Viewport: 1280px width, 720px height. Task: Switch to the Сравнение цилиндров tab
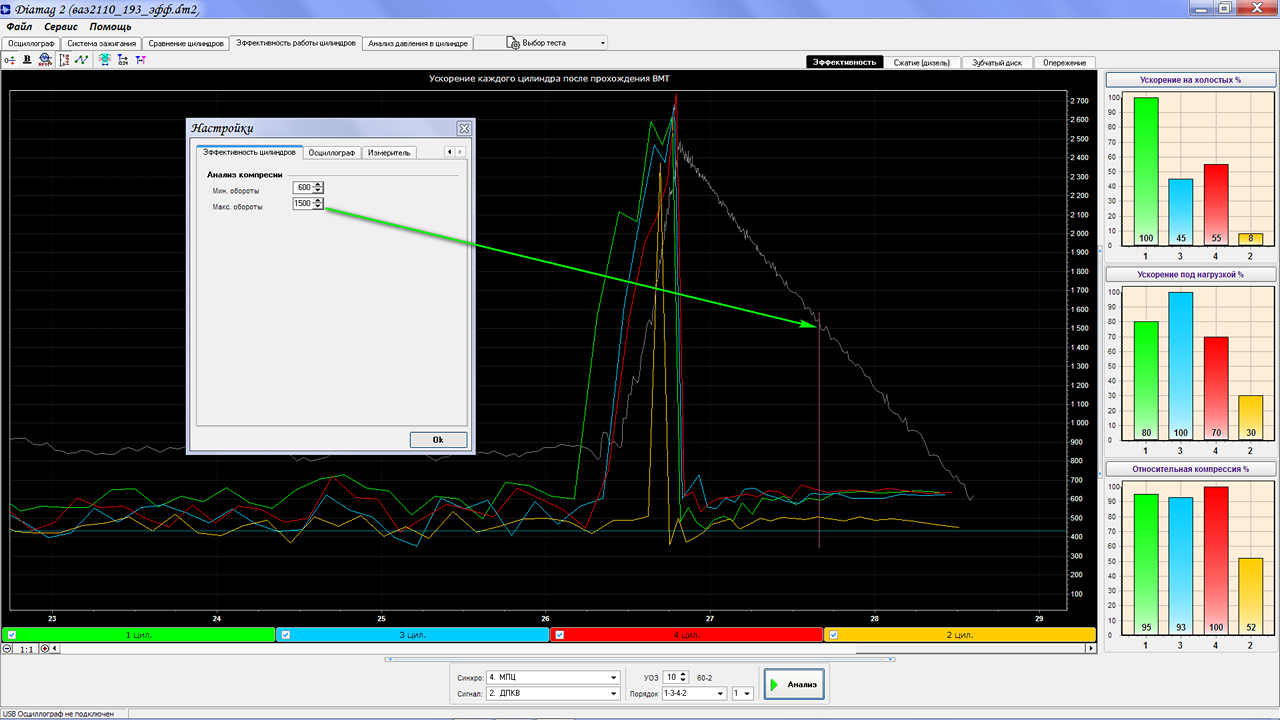[x=186, y=43]
